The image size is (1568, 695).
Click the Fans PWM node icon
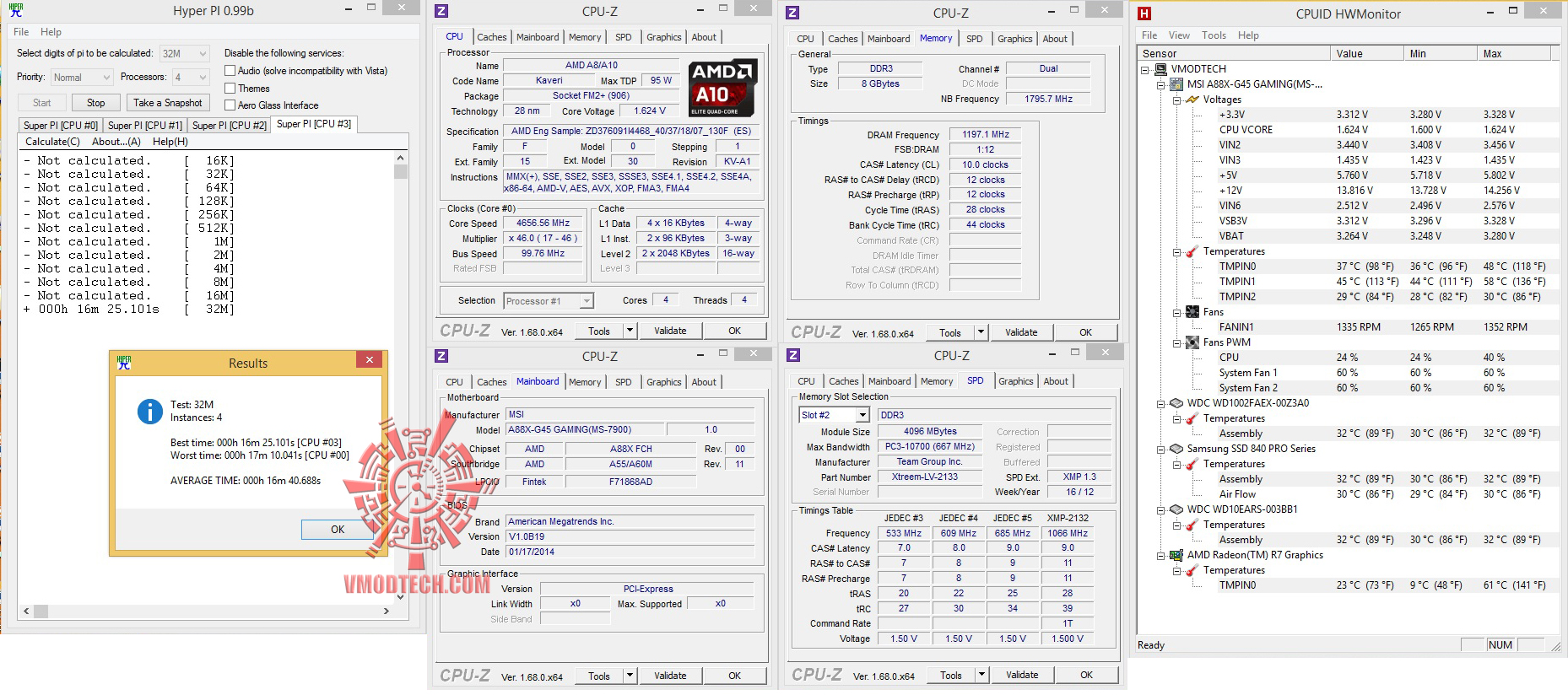tap(1192, 342)
